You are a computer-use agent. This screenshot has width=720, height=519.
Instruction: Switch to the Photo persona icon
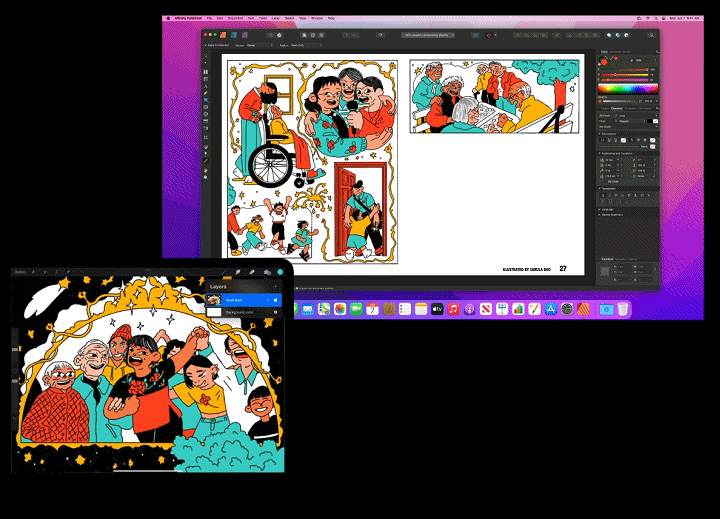click(x=243, y=34)
